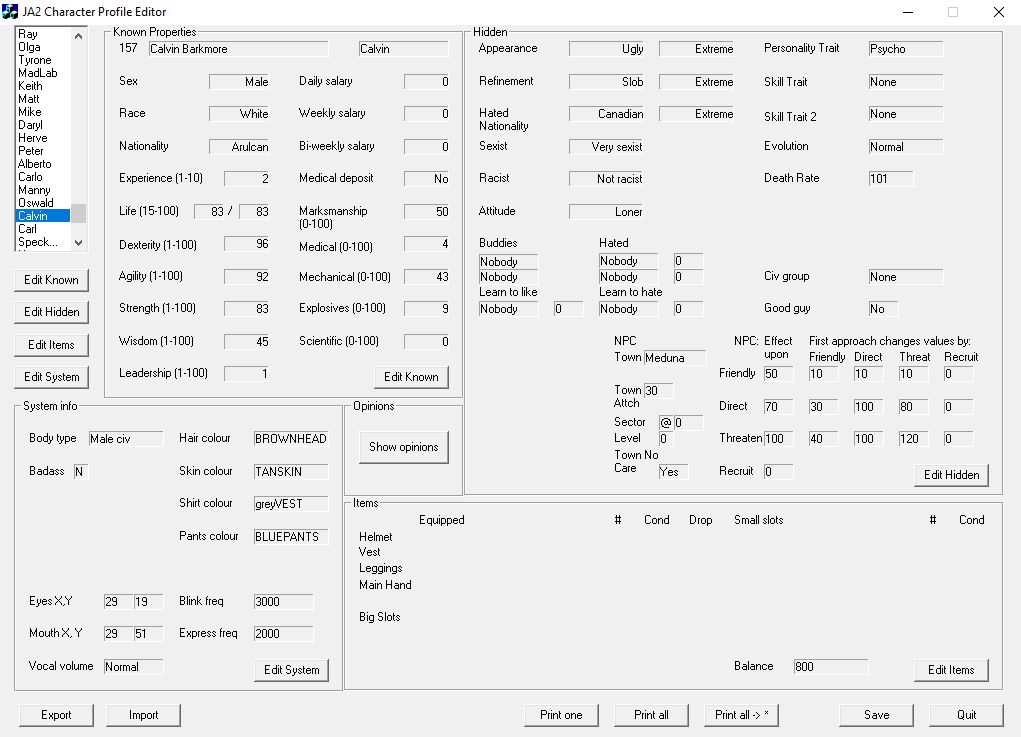1021x737 pixels.
Task: Click the Badass field showing N
Action: (80, 471)
